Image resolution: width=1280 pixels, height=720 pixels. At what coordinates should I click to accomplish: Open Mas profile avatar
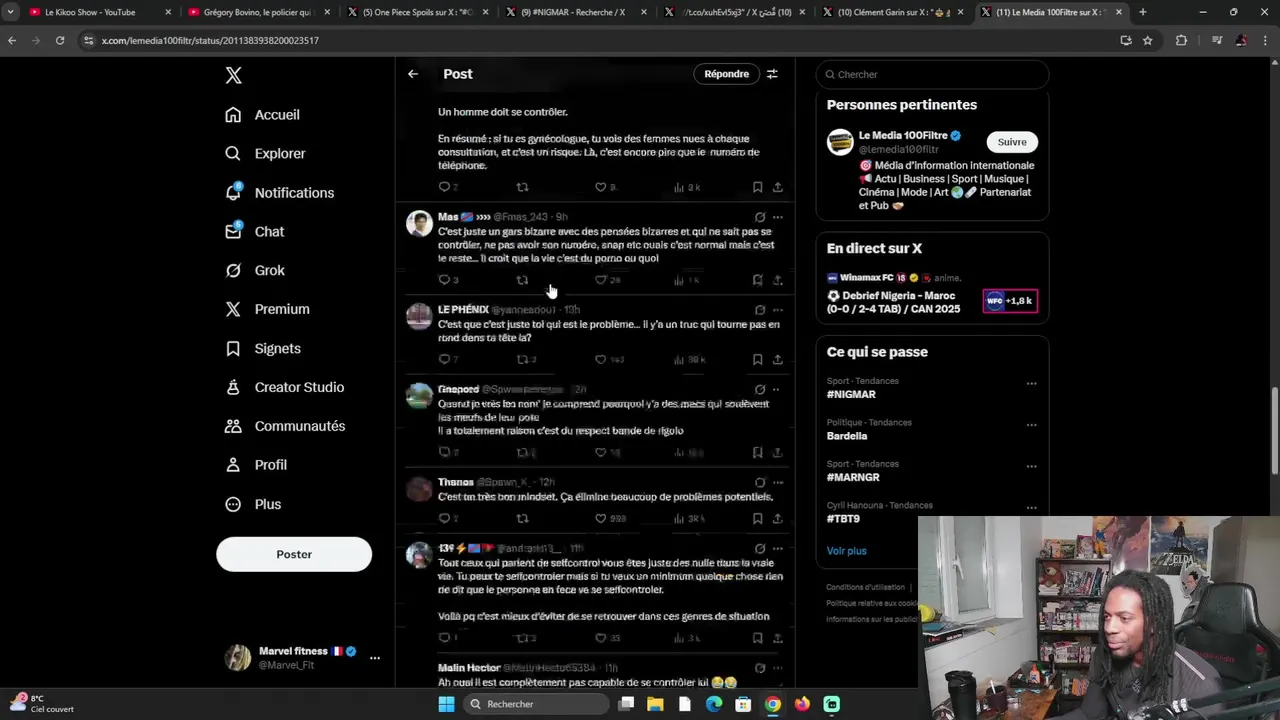[419, 223]
